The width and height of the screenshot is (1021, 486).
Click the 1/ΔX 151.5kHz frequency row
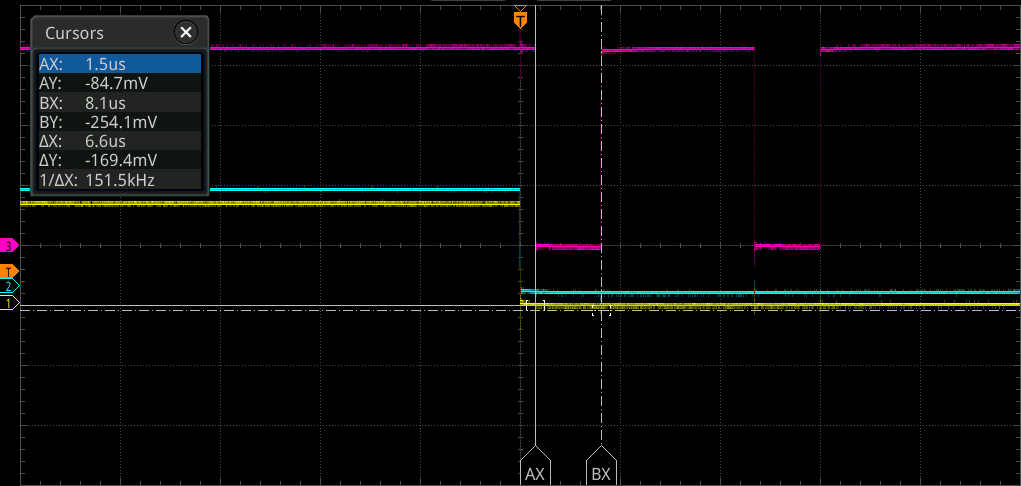pyautogui.click(x=120, y=180)
